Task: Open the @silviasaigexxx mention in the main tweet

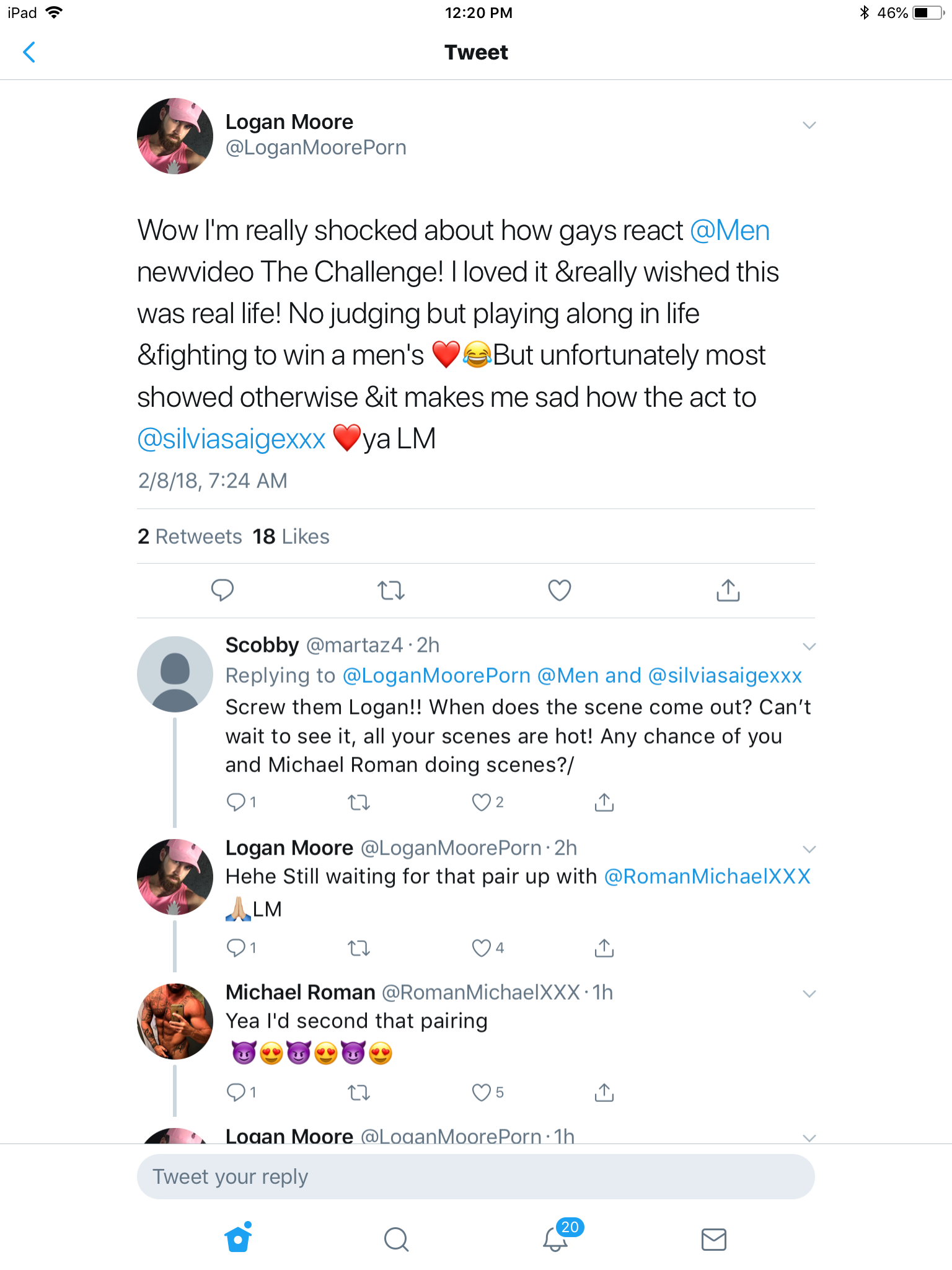Action: click(x=231, y=439)
